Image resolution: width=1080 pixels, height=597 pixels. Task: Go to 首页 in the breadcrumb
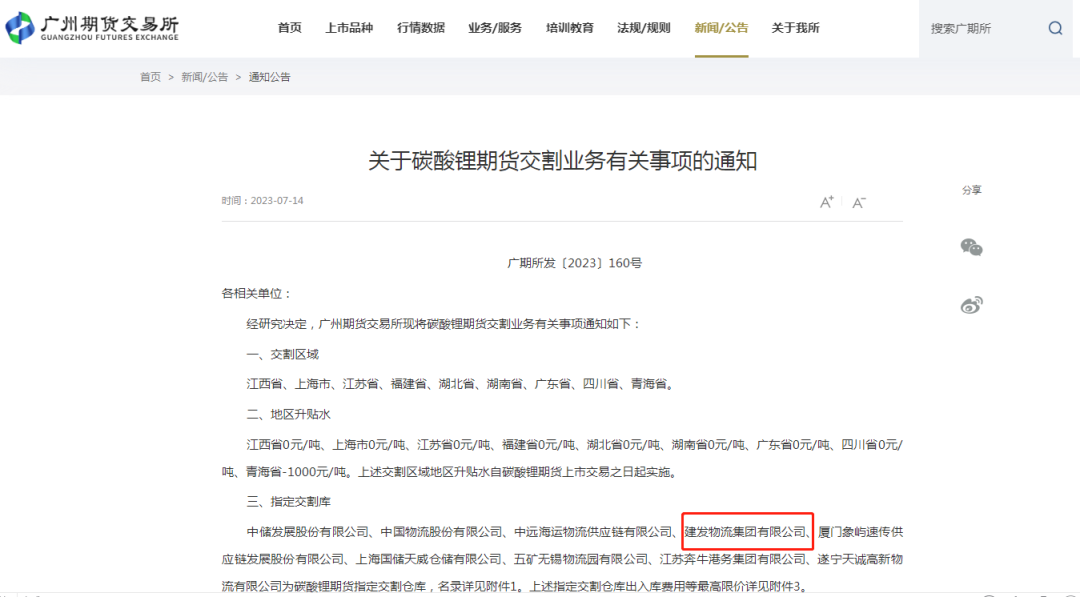click(x=150, y=77)
